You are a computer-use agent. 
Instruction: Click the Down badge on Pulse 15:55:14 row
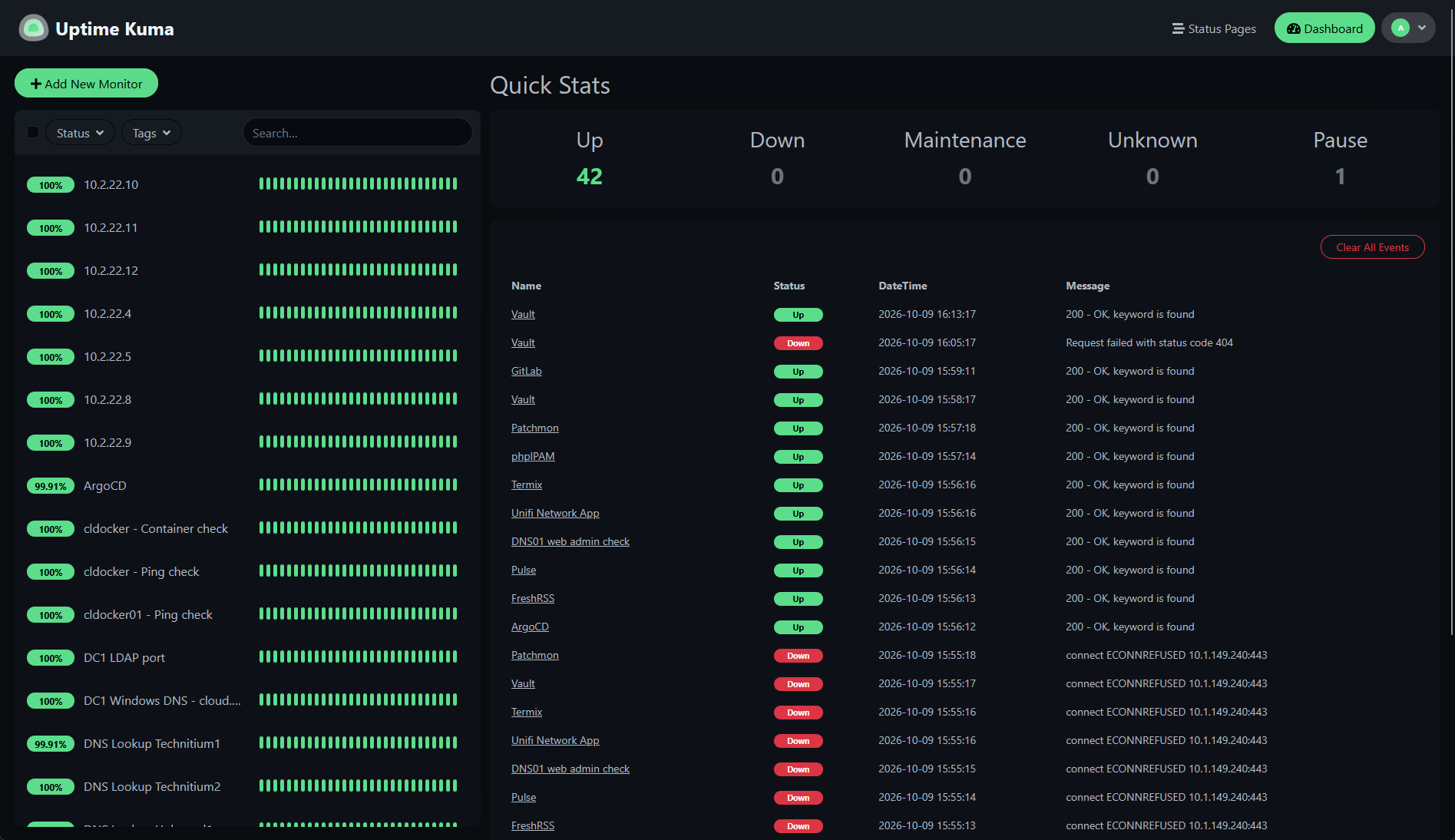[x=798, y=798]
